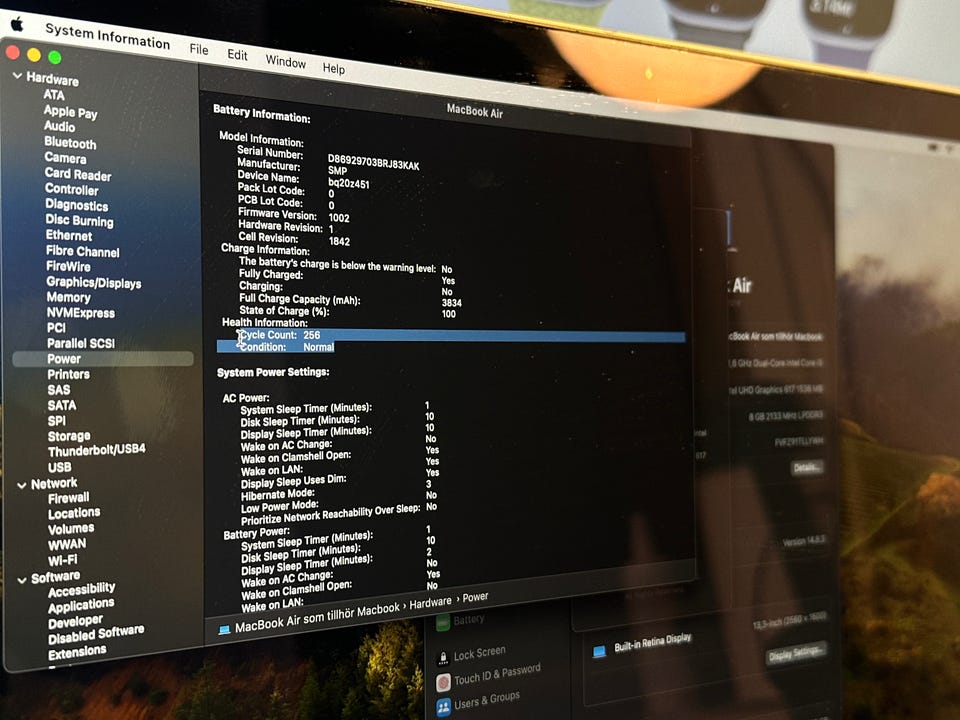Open the System Information menu
Viewport: 960px width, 720px height.
tap(107, 36)
